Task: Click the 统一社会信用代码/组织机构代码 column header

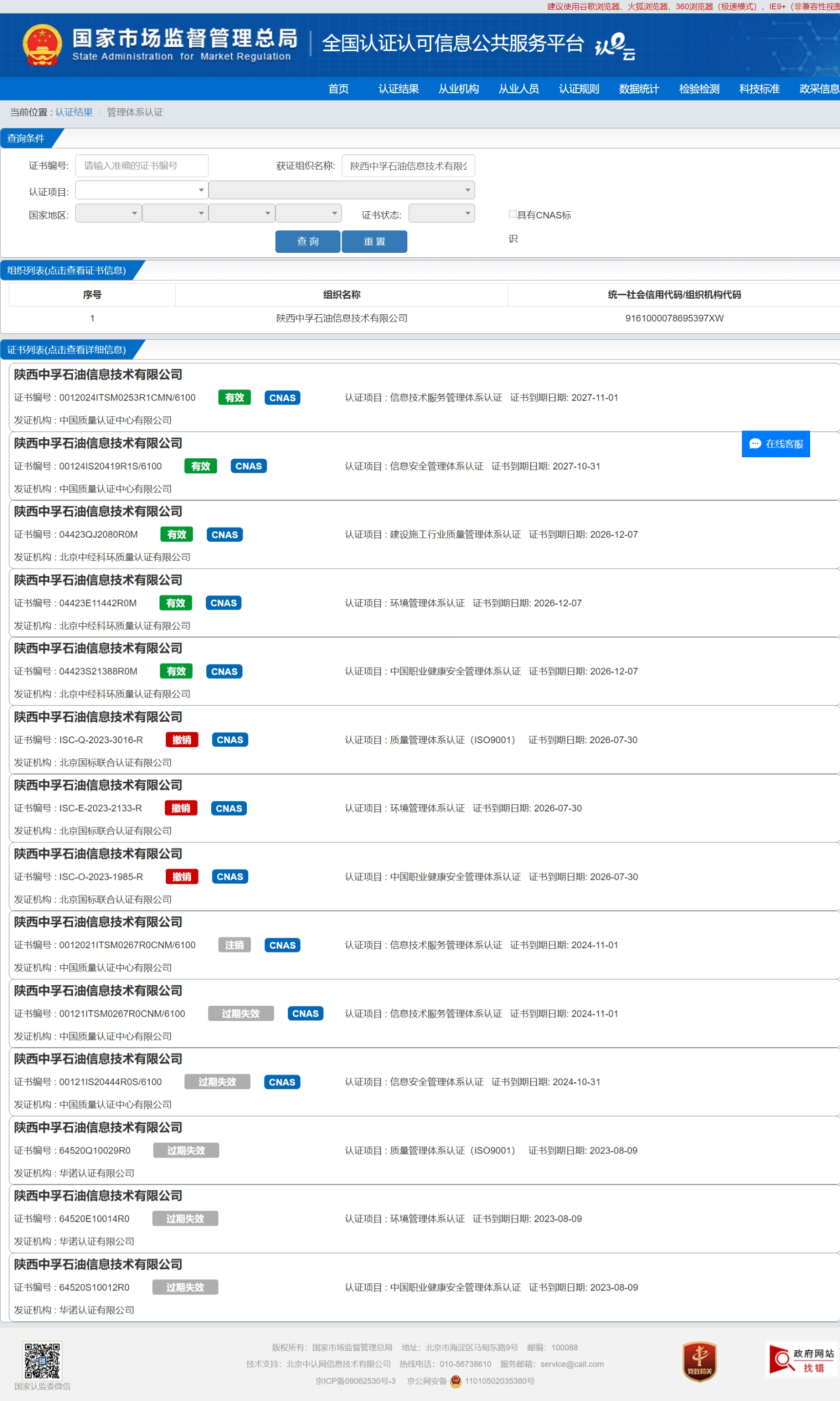Action: (674, 294)
